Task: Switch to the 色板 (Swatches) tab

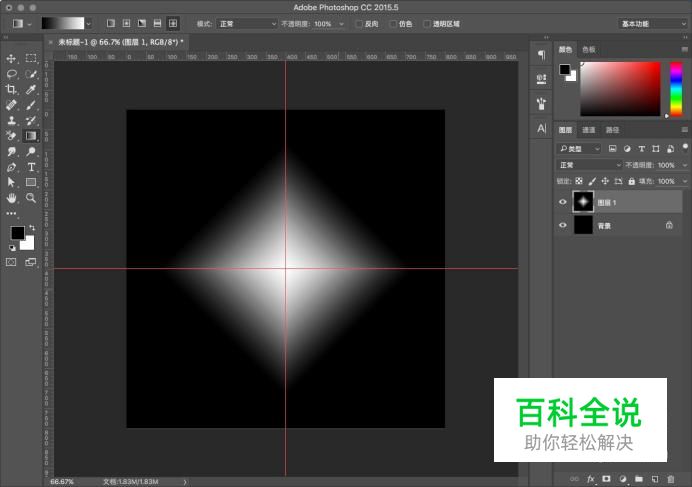Action: [x=589, y=49]
